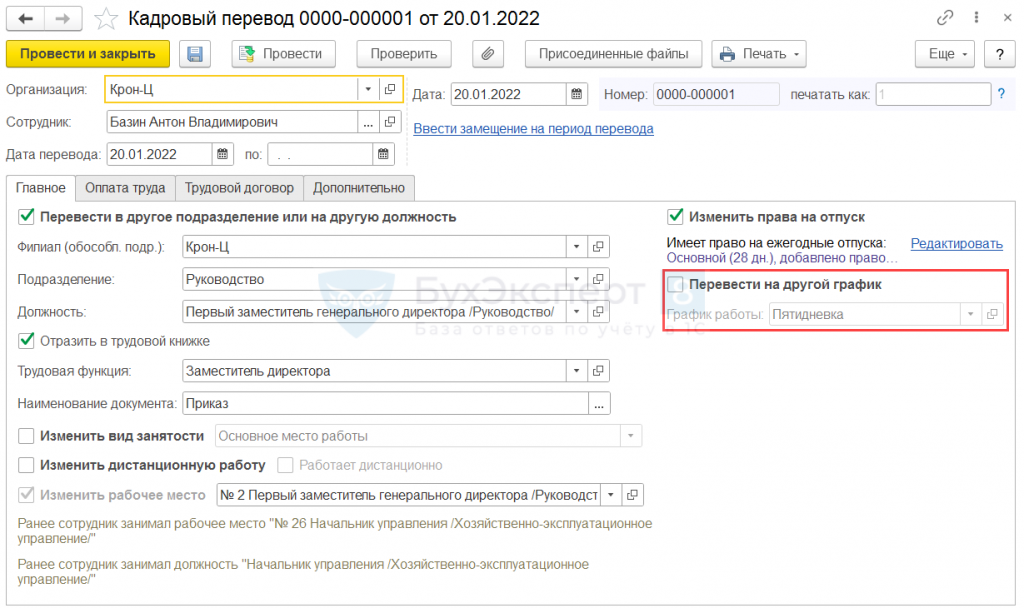1024x608 pixels.
Task: Expand the Должность dropdown arrow
Action: click(x=577, y=312)
